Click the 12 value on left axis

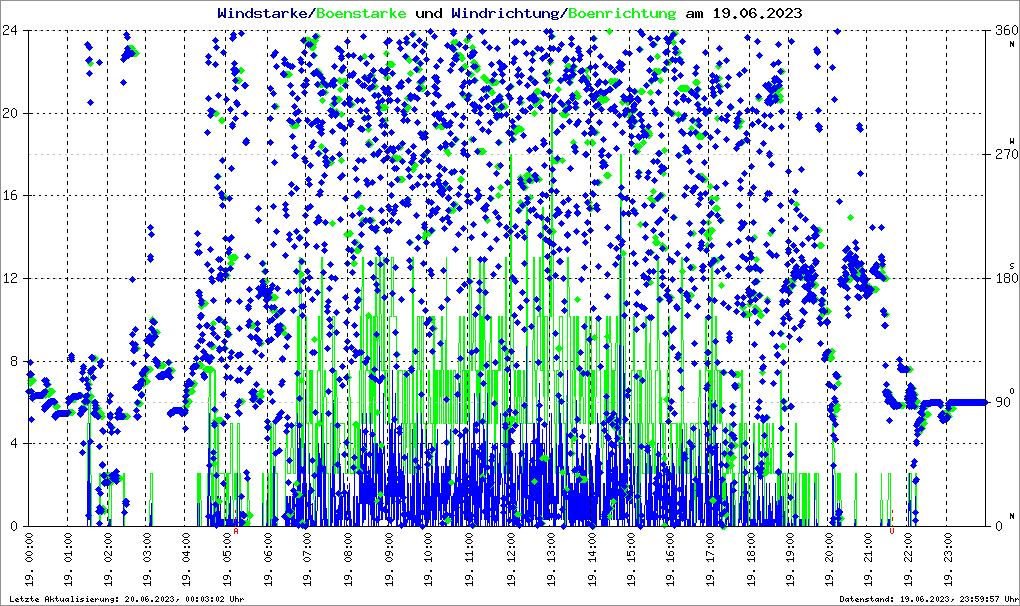9,278
